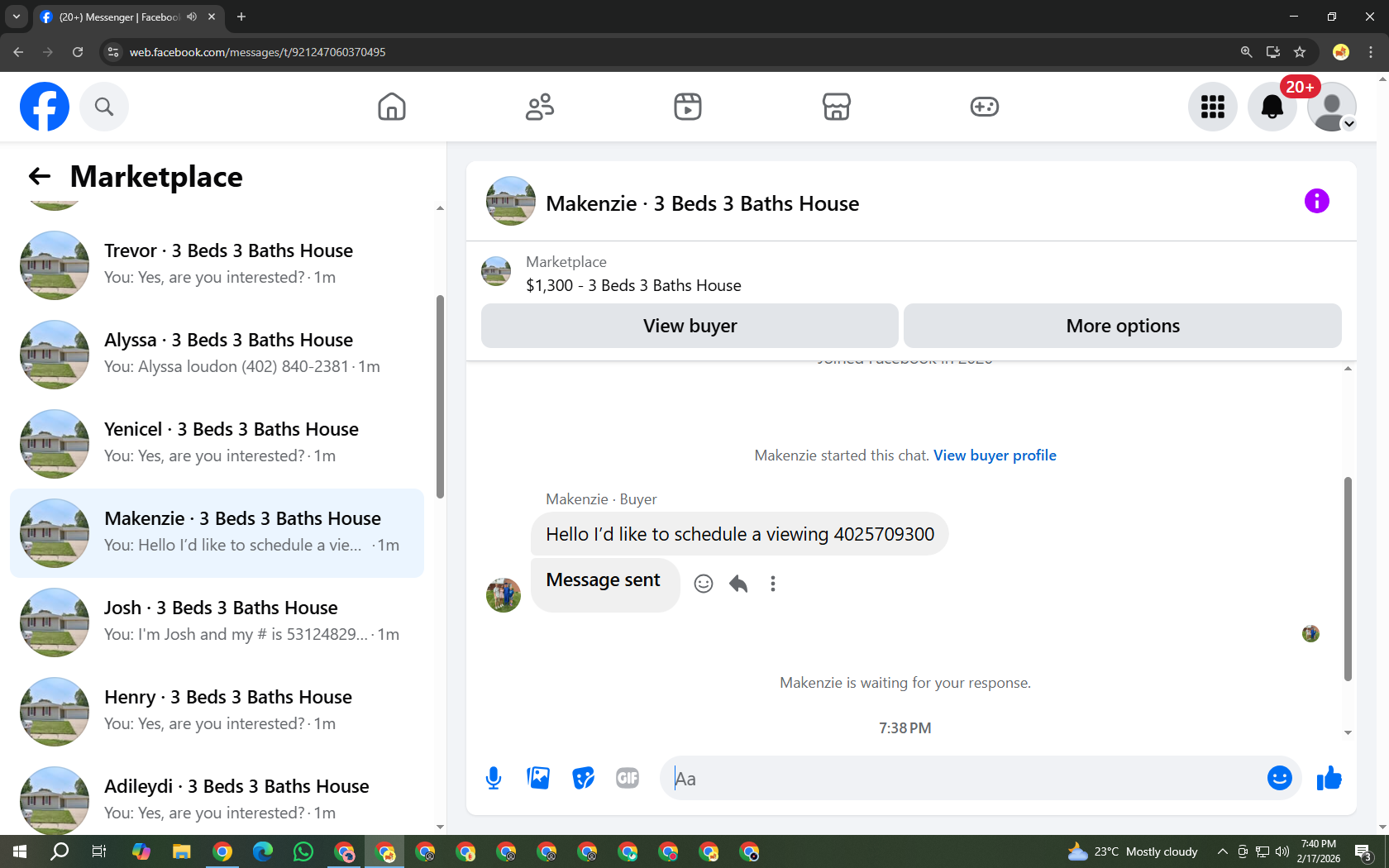The image size is (1389, 868).
Task: Open Trevor's 3 Beds 3 Baths conversation
Action: point(217,265)
